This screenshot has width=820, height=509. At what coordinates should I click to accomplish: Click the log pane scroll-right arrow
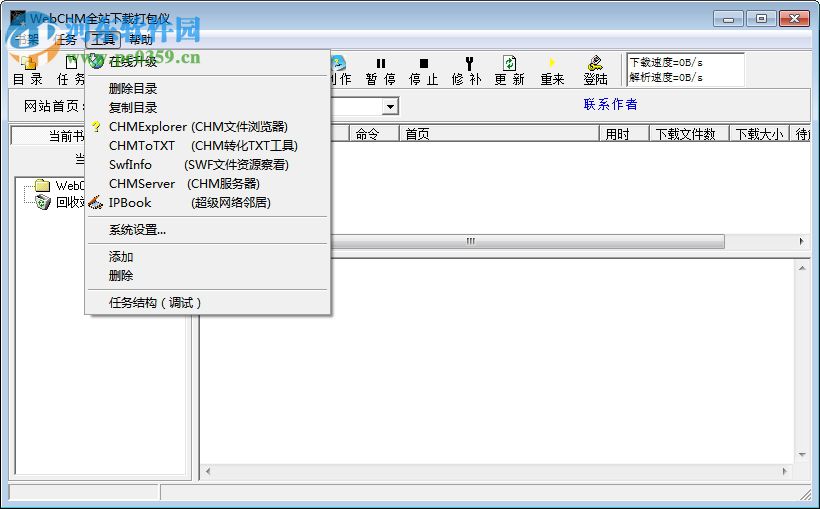[x=784, y=471]
